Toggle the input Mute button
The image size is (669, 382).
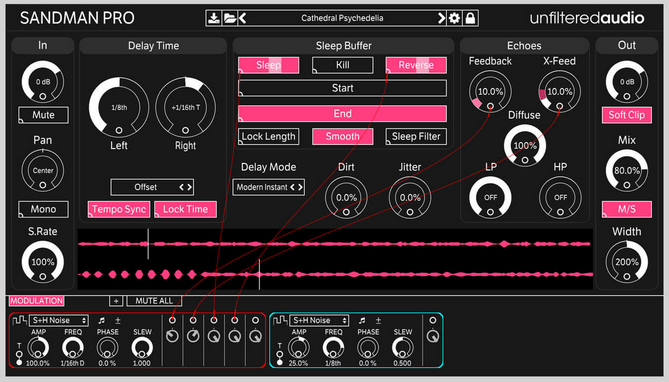43,115
